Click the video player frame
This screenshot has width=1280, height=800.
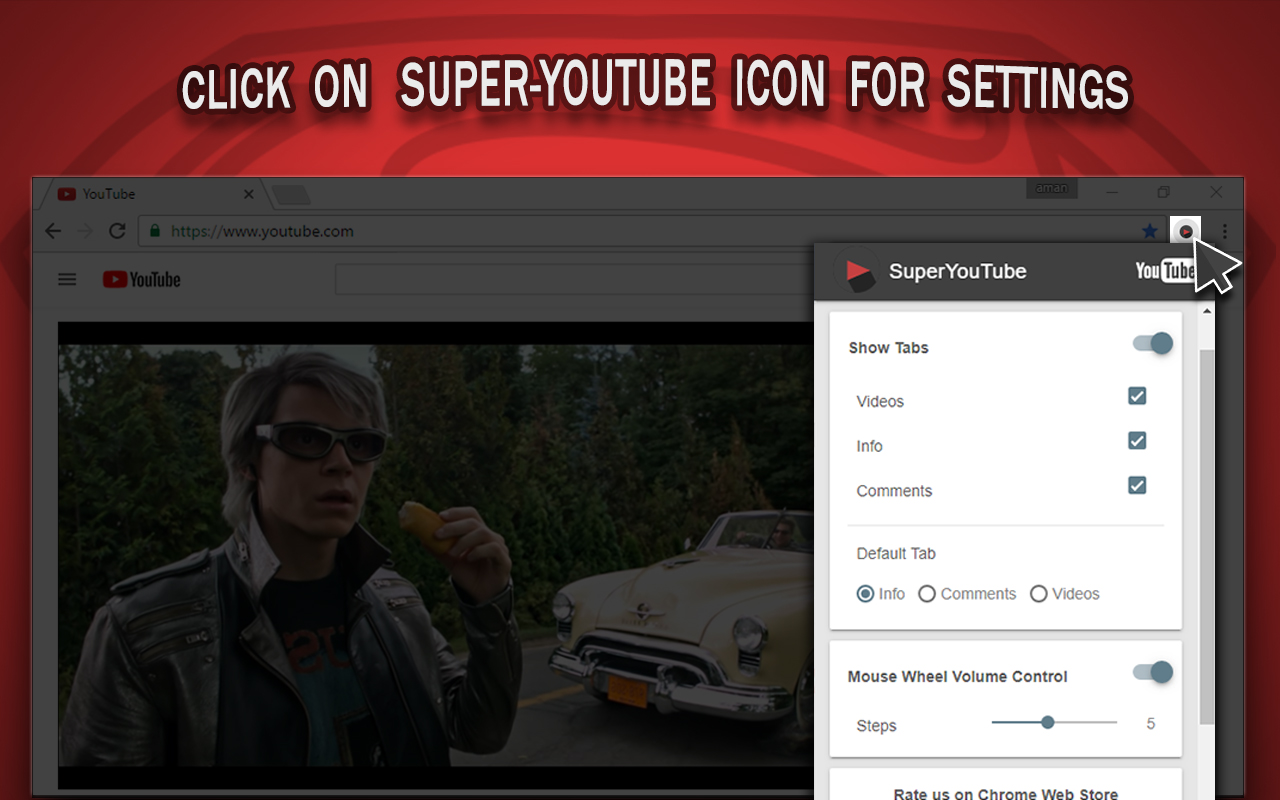coord(436,556)
